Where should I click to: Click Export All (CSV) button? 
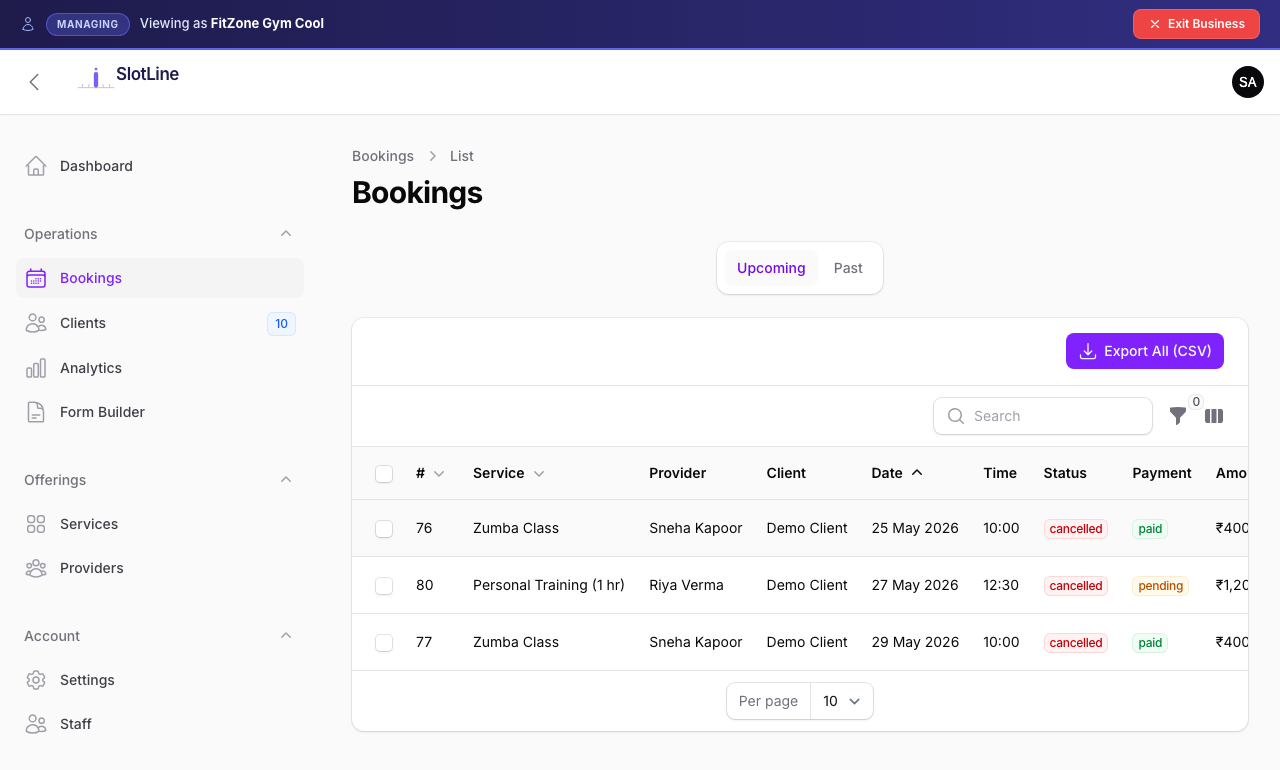tap(1145, 351)
